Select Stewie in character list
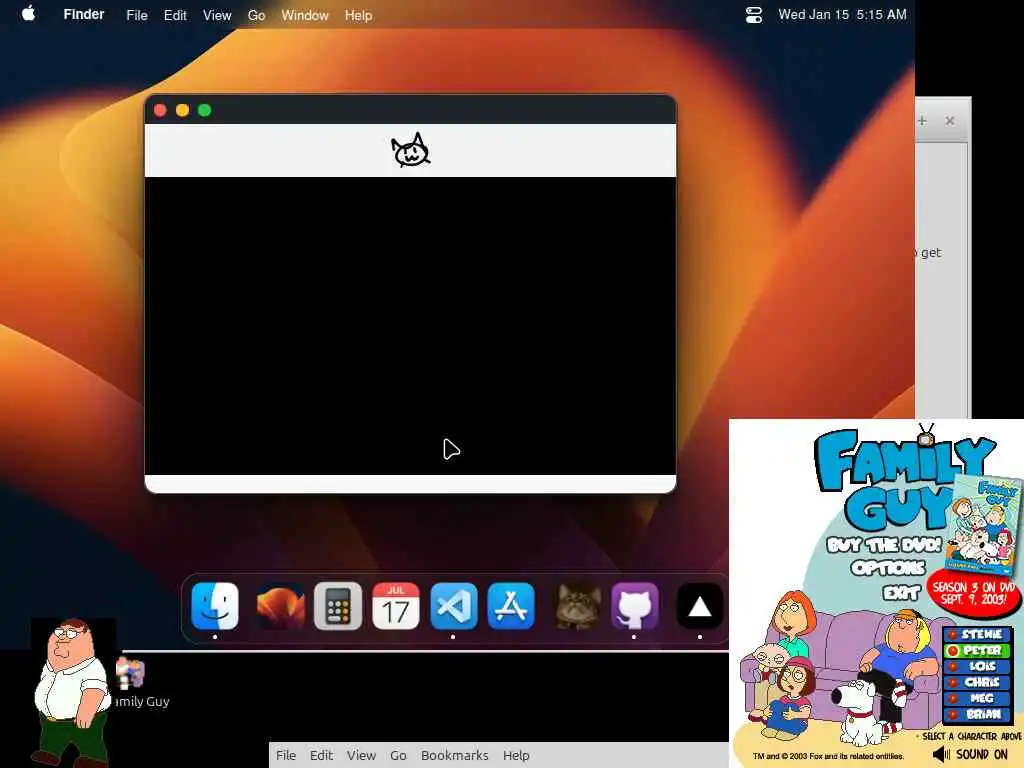Screen dimensions: 1024x768 tap(977, 634)
